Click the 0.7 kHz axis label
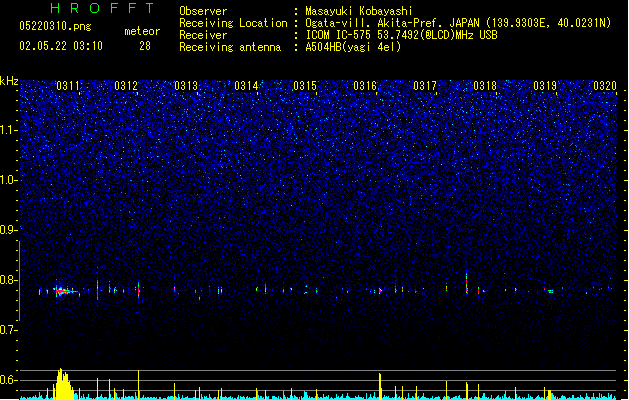Image resolution: width=629 pixels, height=400 pixels. tap(8, 330)
